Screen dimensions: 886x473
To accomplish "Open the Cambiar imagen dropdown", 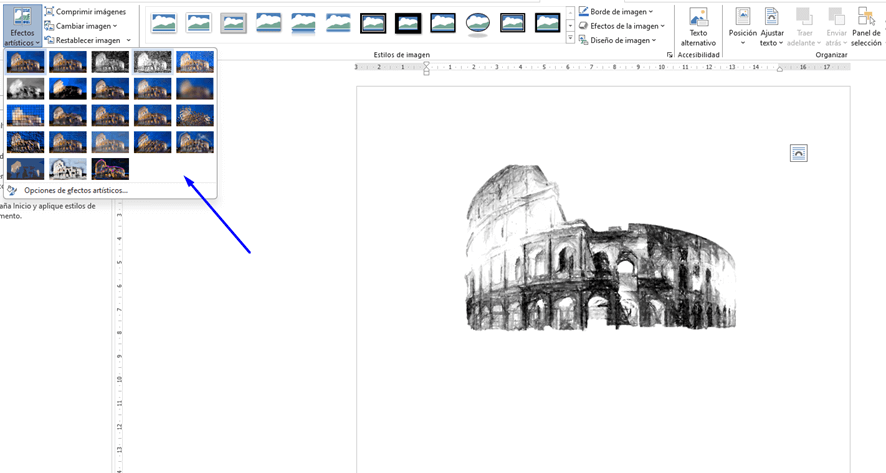I will [85, 25].
